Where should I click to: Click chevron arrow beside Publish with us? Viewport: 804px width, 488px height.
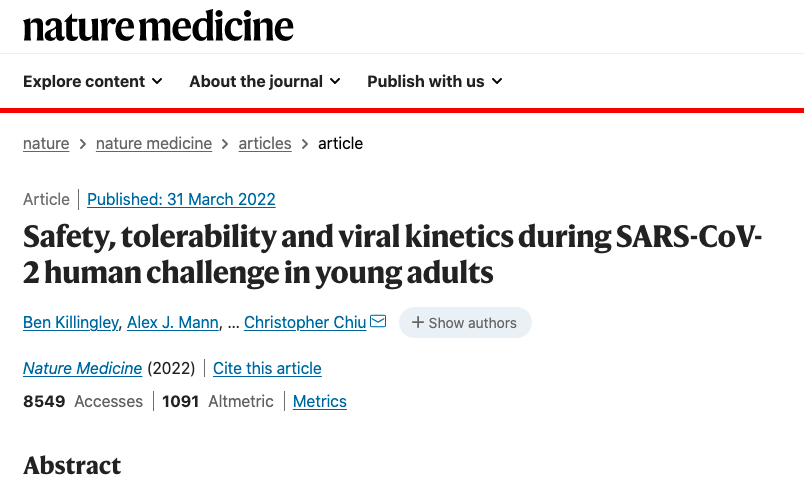tap(497, 81)
